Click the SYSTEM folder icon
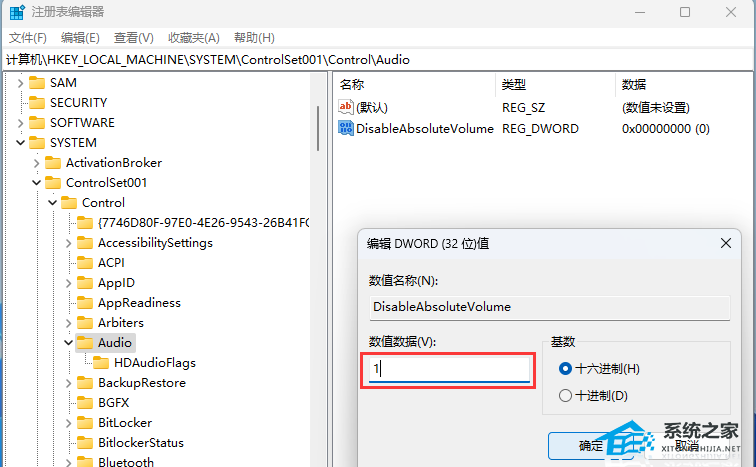Image resolution: width=756 pixels, height=467 pixels. coord(37,143)
